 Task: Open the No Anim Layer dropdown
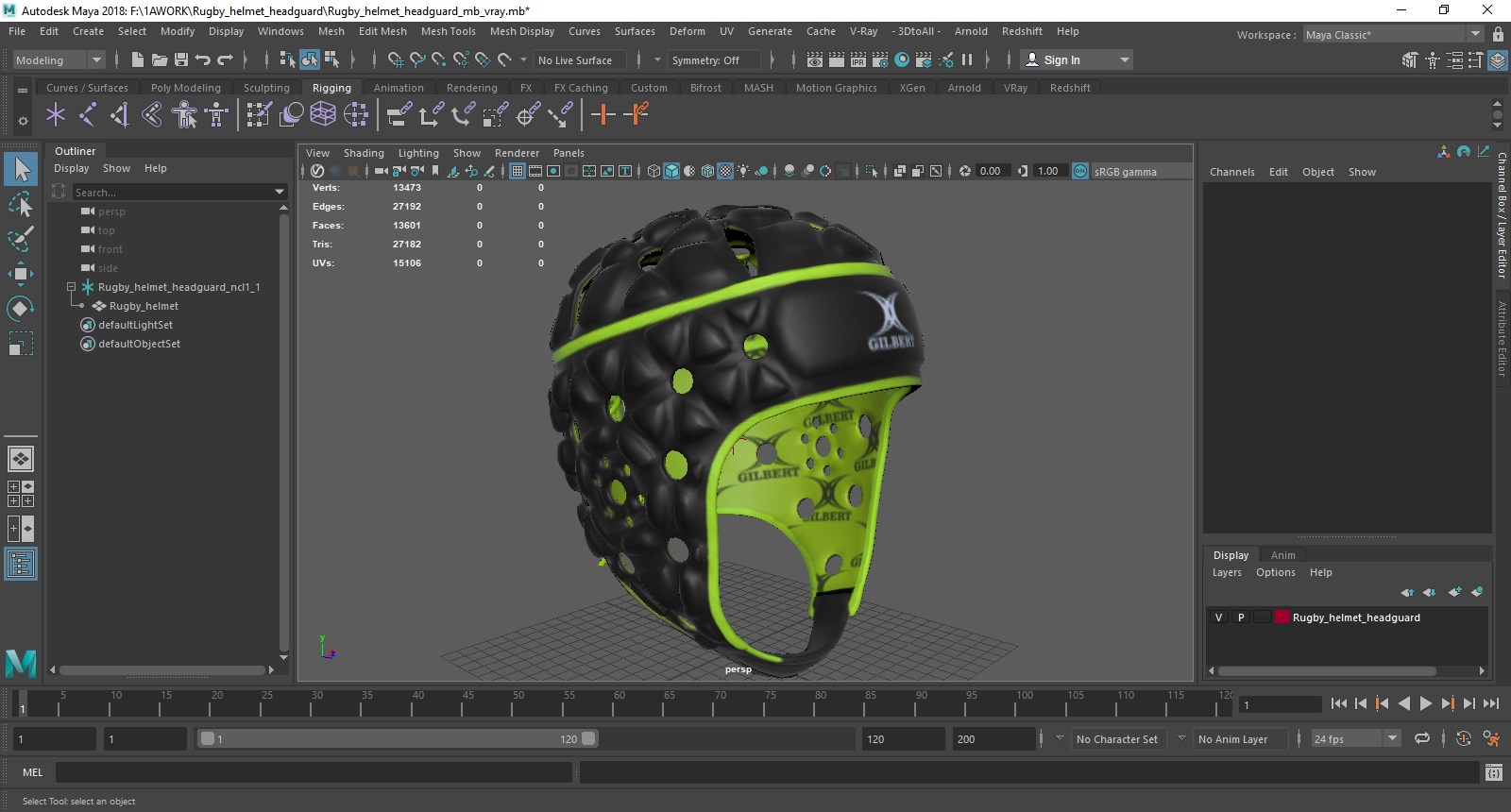[1240, 739]
